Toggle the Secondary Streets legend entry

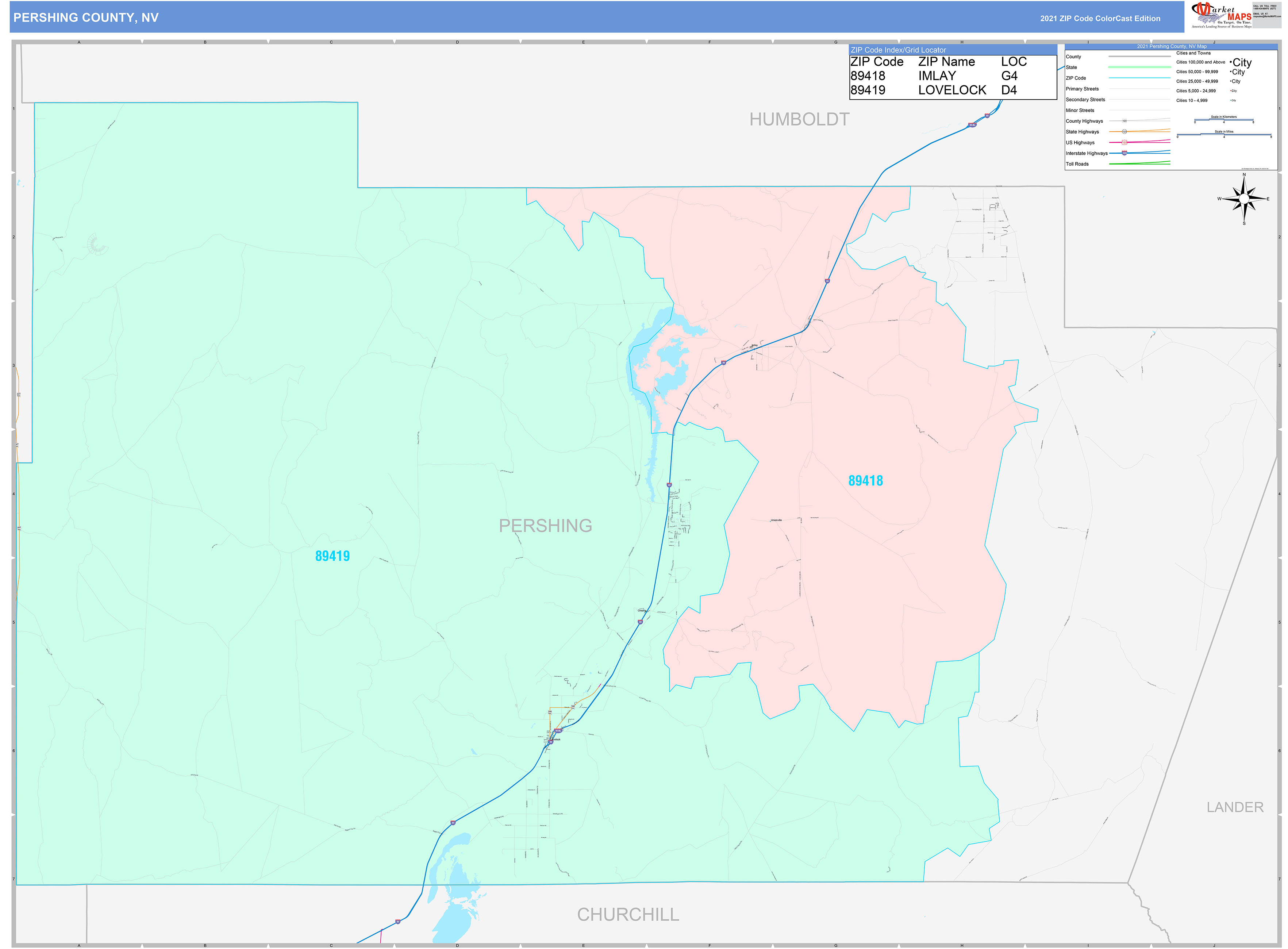pyautogui.click(x=1086, y=100)
